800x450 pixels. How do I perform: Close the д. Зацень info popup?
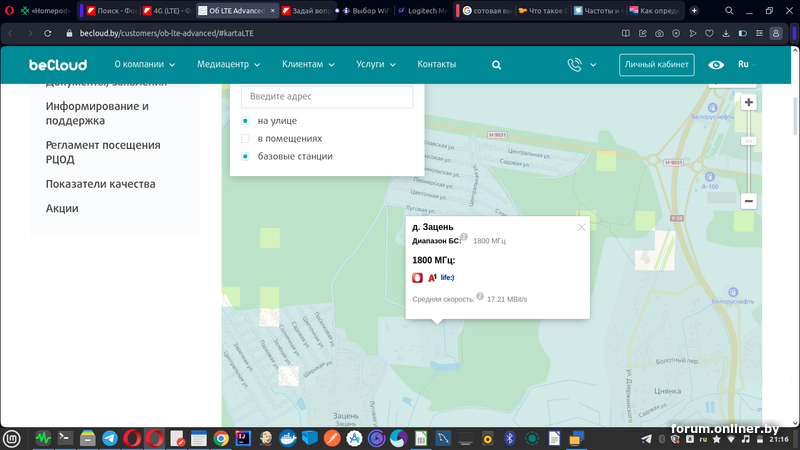pyautogui.click(x=581, y=228)
